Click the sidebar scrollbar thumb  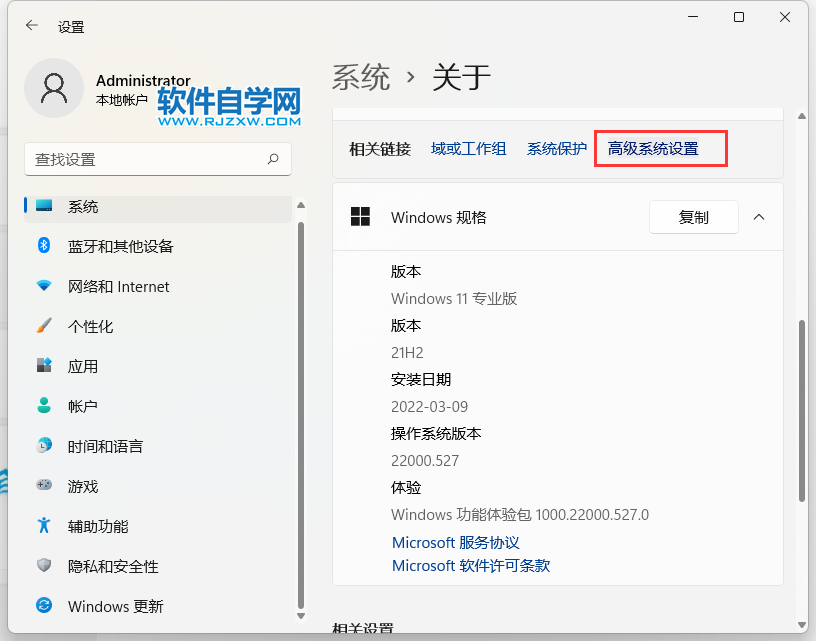click(301, 415)
